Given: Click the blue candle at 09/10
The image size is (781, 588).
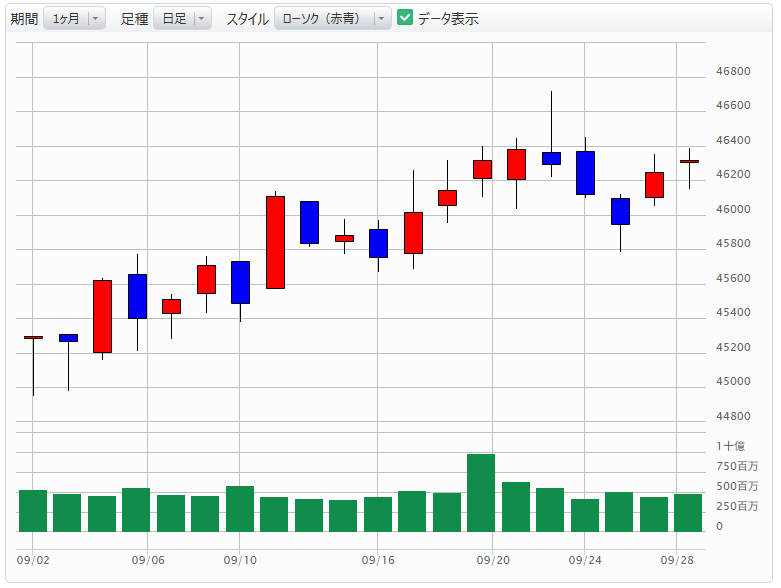Looking at the screenshot, I should click(x=240, y=282).
